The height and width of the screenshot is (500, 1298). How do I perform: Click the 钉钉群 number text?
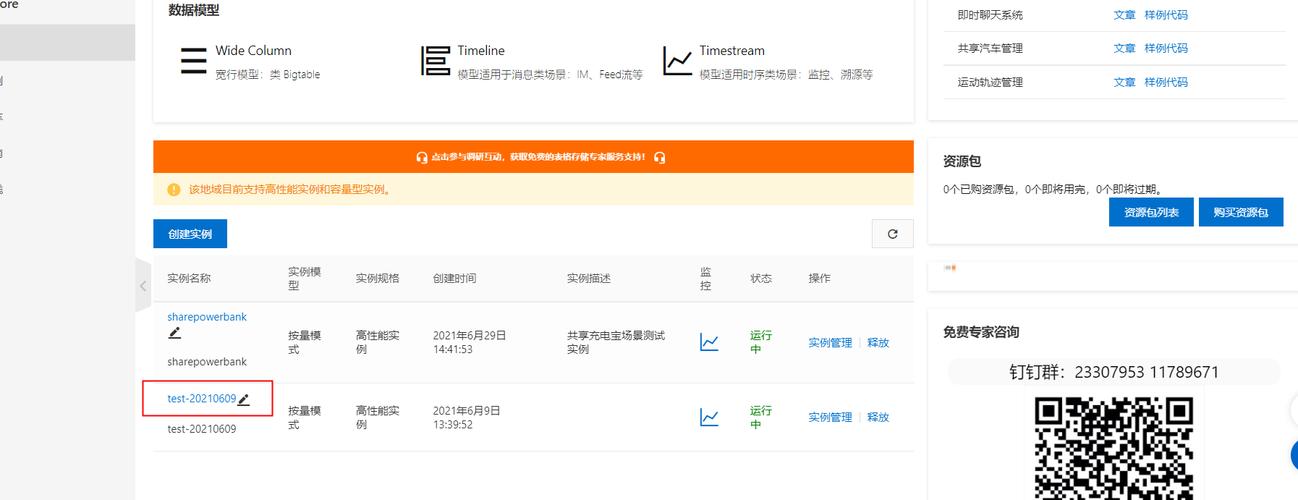tap(1114, 372)
